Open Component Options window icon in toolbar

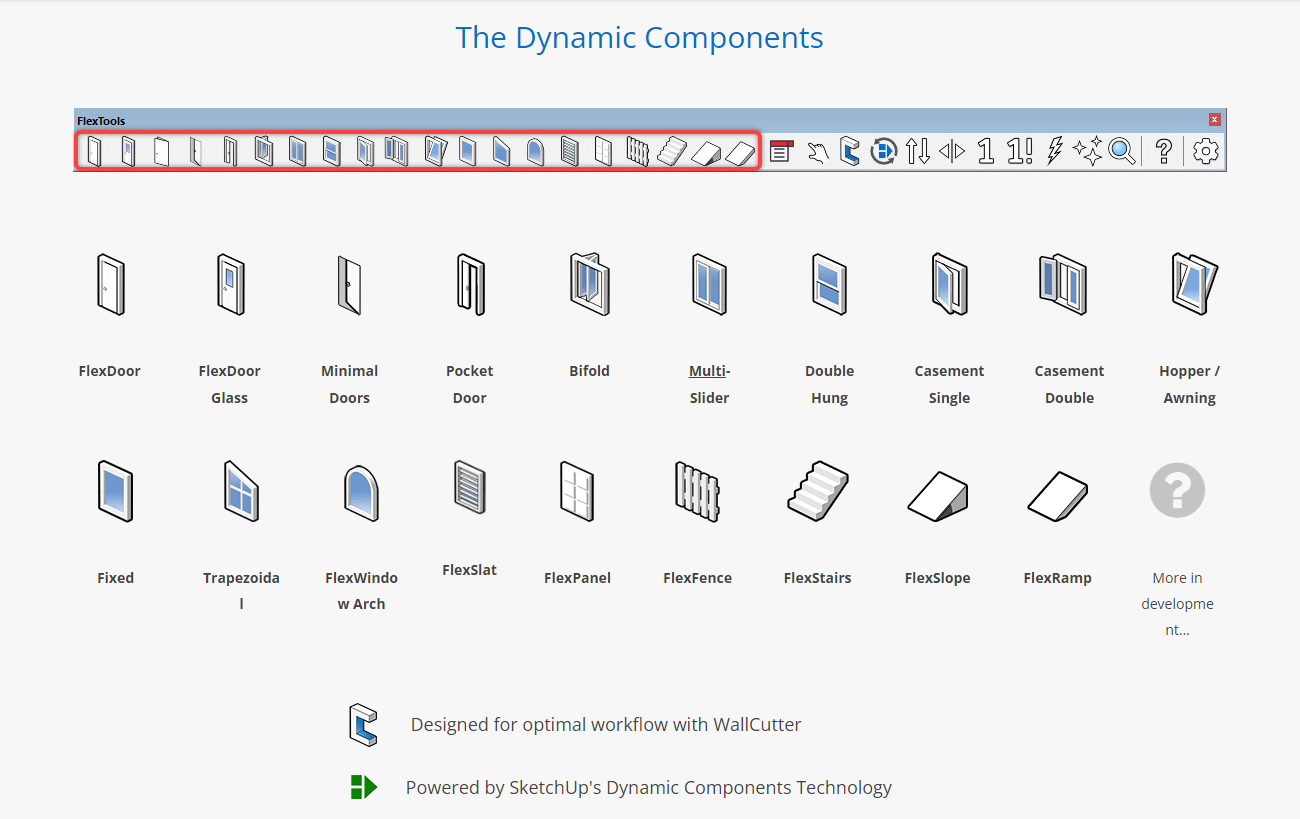coord(781,151)
